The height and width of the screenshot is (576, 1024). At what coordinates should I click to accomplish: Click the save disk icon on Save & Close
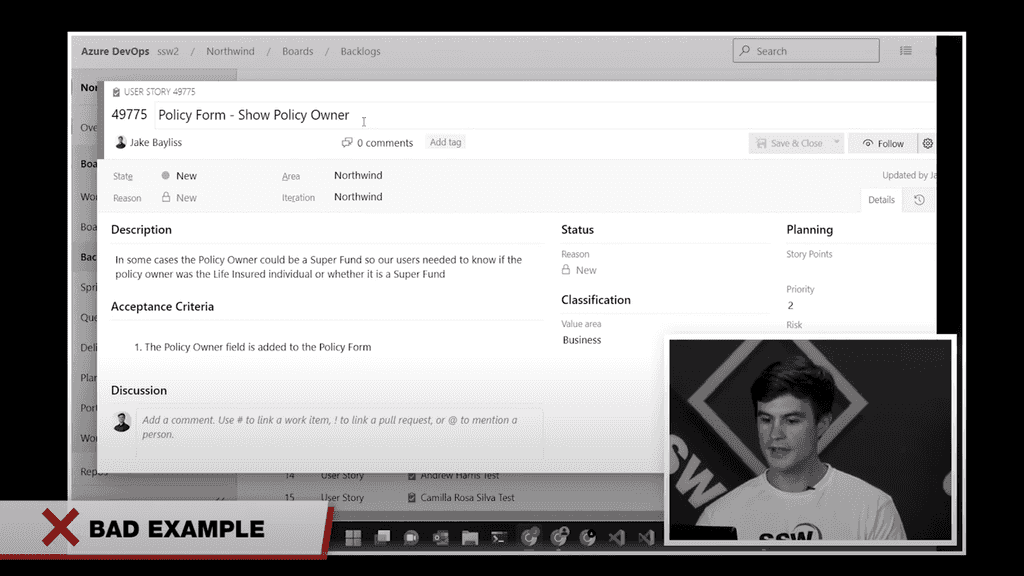click(x=761, y=143)
